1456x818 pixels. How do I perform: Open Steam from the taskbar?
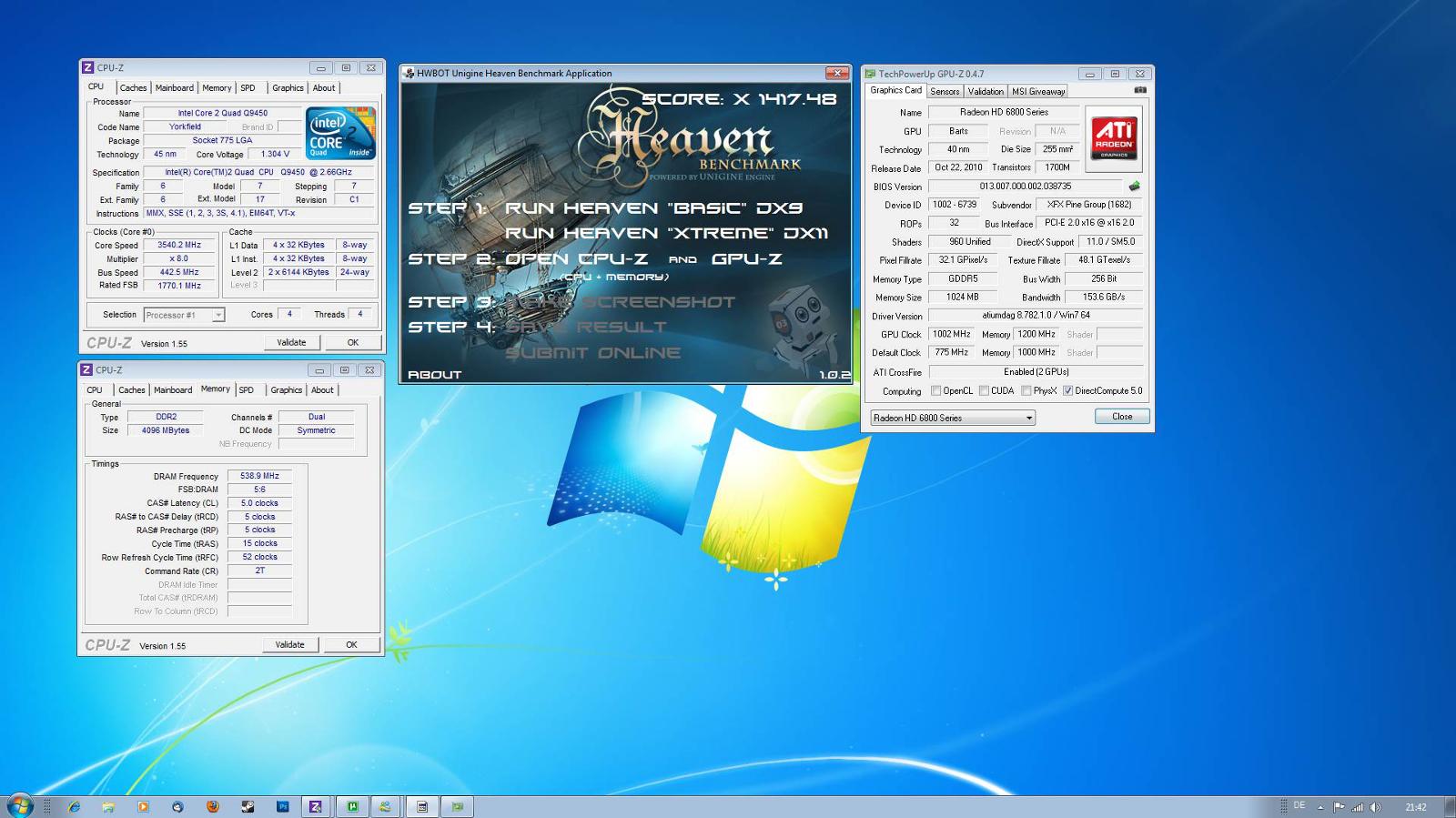(248, 806)
